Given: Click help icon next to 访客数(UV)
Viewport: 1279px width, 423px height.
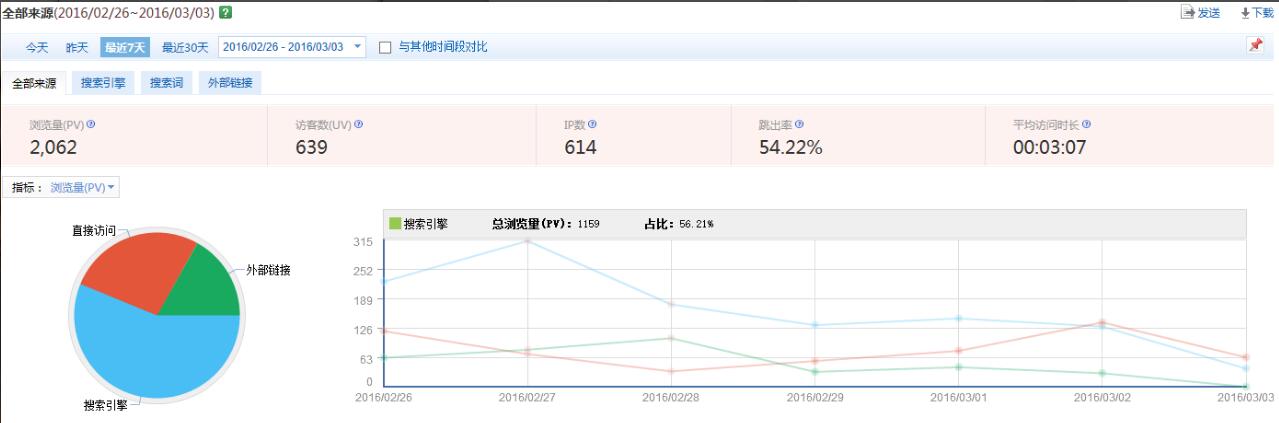Looking at the screenshot, I should tap(359, 125).
